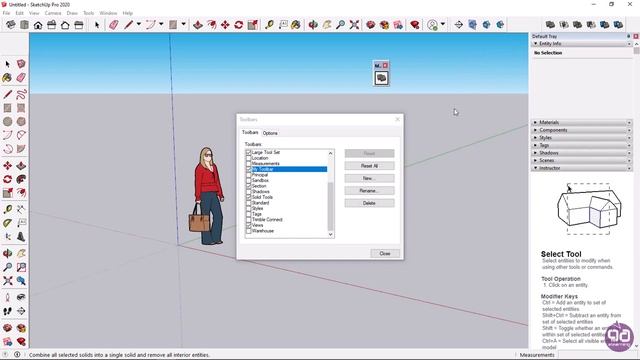Enable the Warehouse toolbar checkbox
Image resolution: width=640 pixels, height=360 pixels.
(x=249, y=231)
